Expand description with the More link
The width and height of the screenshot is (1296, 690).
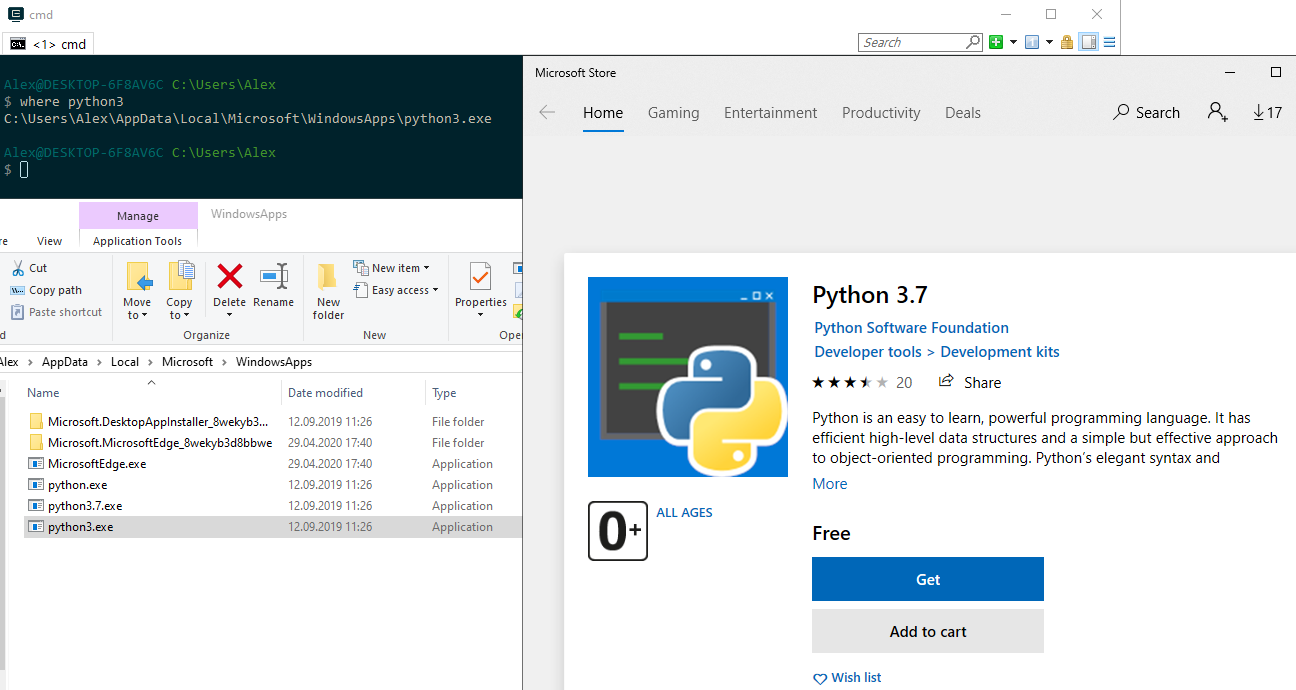click(x=830, y=484)
